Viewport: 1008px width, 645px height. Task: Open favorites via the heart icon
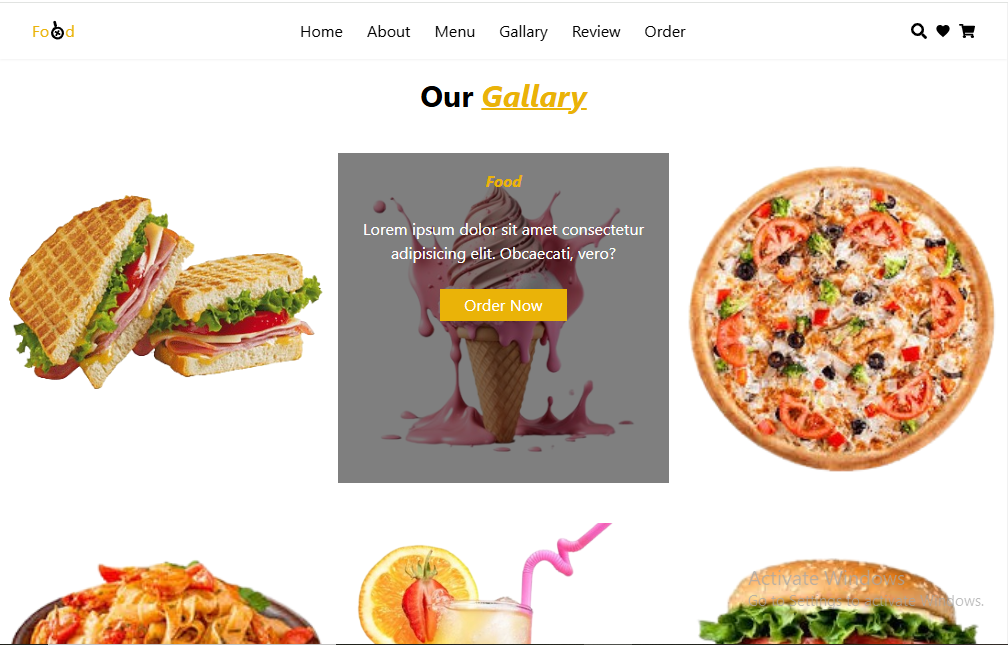tap(943, 31)
